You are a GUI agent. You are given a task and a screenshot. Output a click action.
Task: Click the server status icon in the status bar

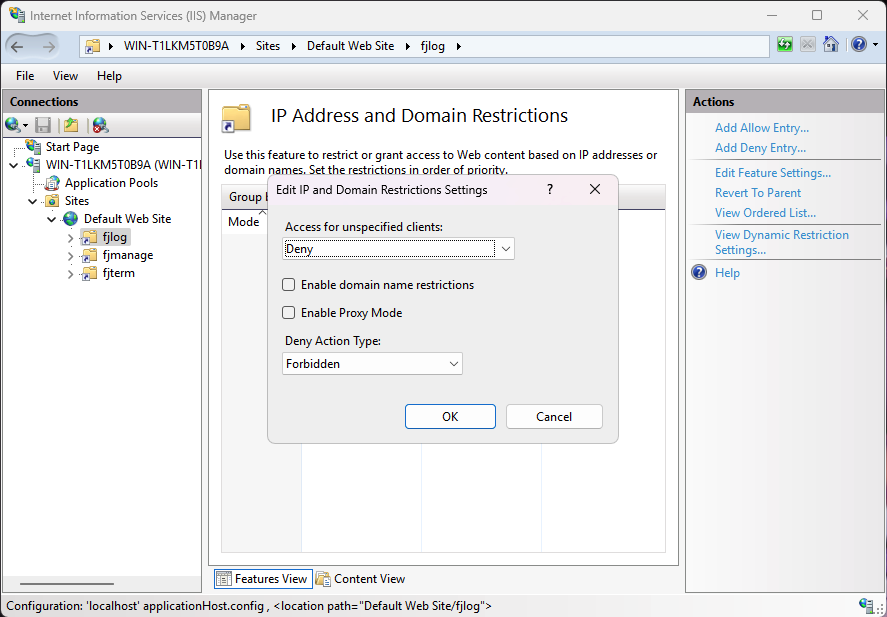coord(868,605)
